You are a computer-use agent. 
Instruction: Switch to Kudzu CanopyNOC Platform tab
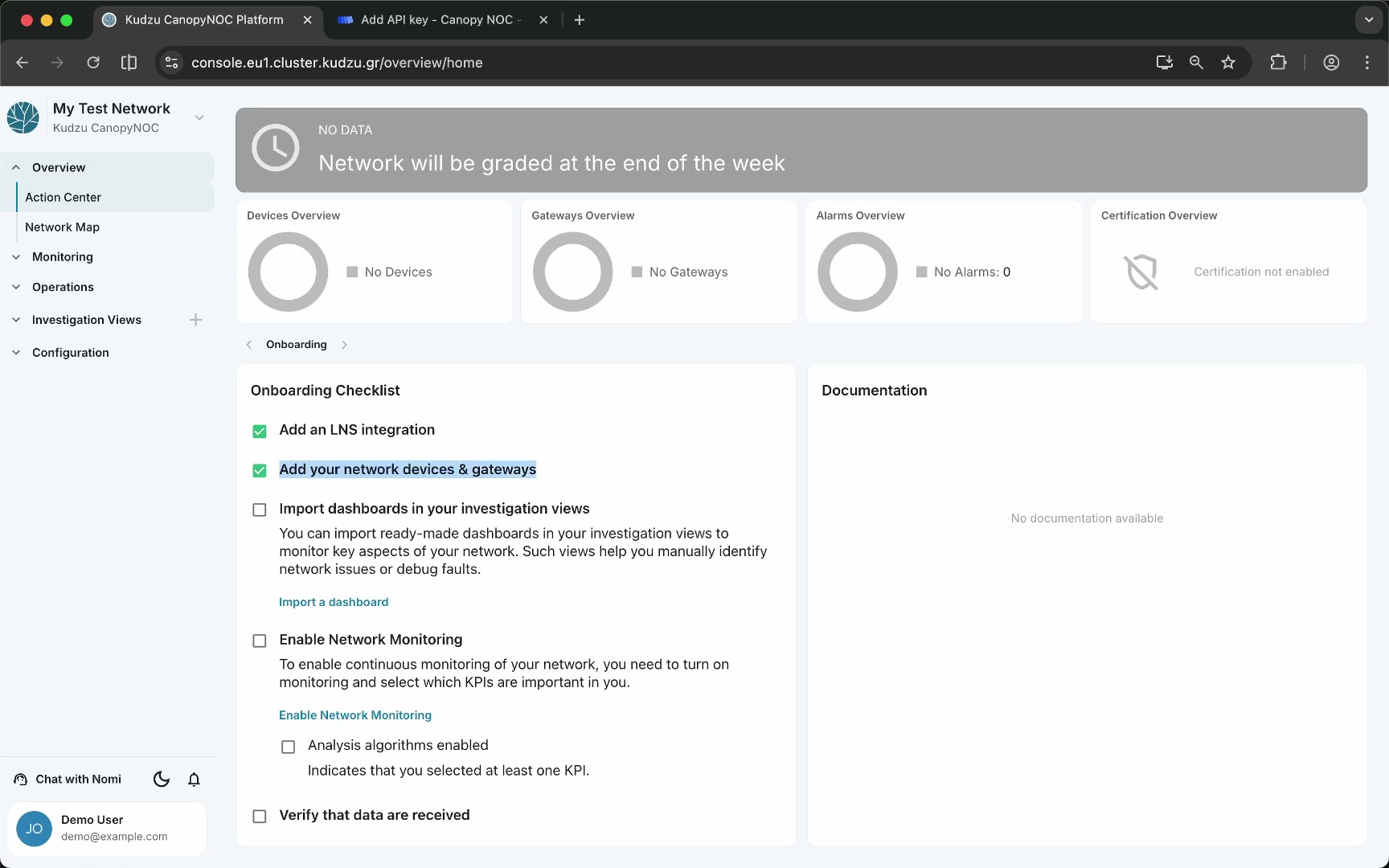point(208,20)
